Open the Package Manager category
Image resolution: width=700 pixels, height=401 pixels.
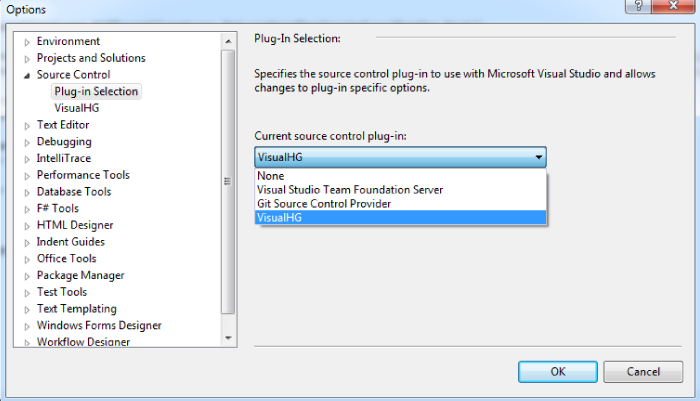coord(80,275)
